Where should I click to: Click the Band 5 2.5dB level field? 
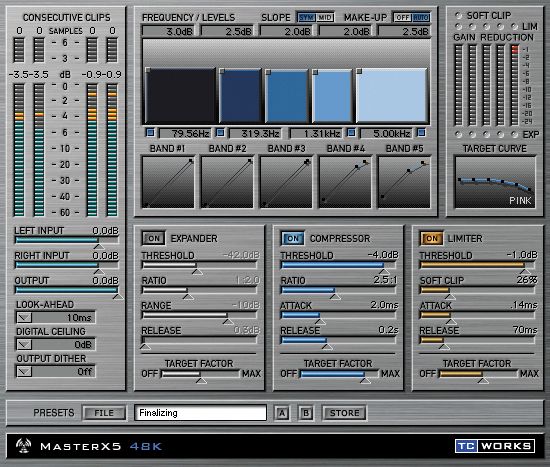point(404,31)
